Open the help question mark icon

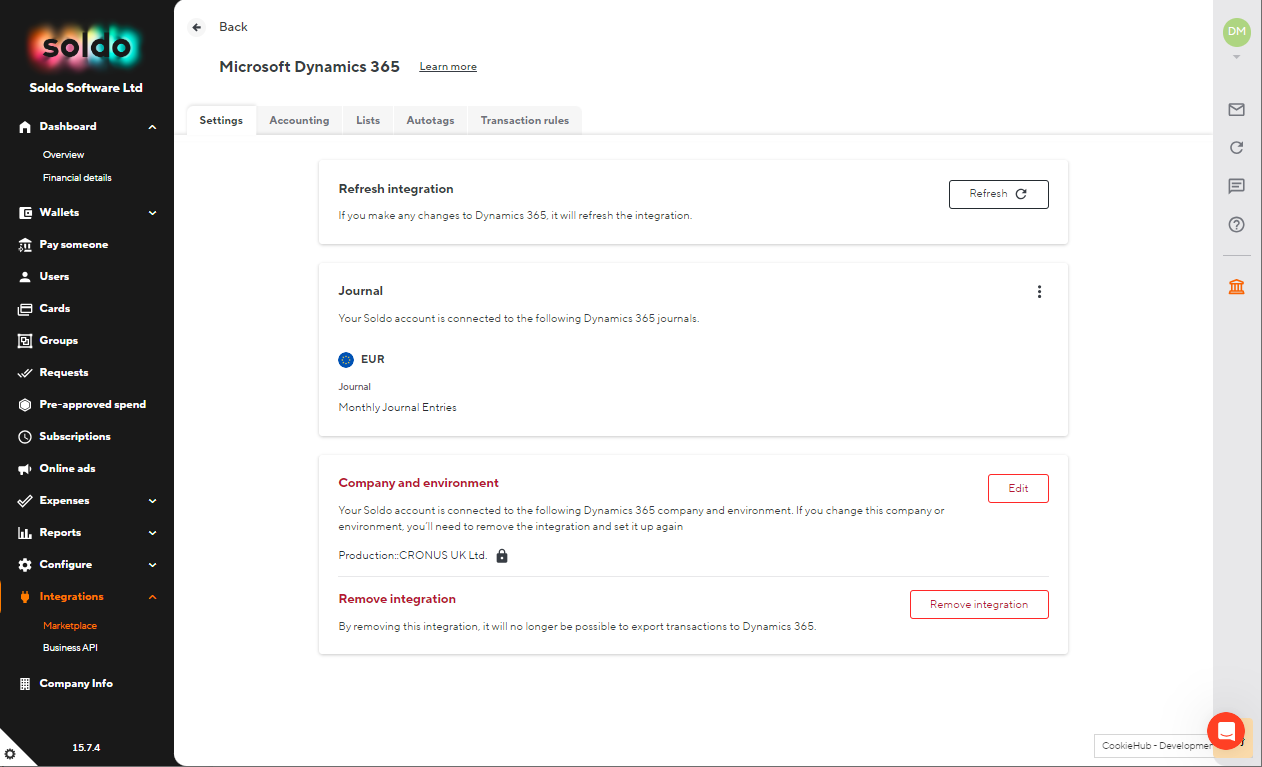click(1237, 225)
